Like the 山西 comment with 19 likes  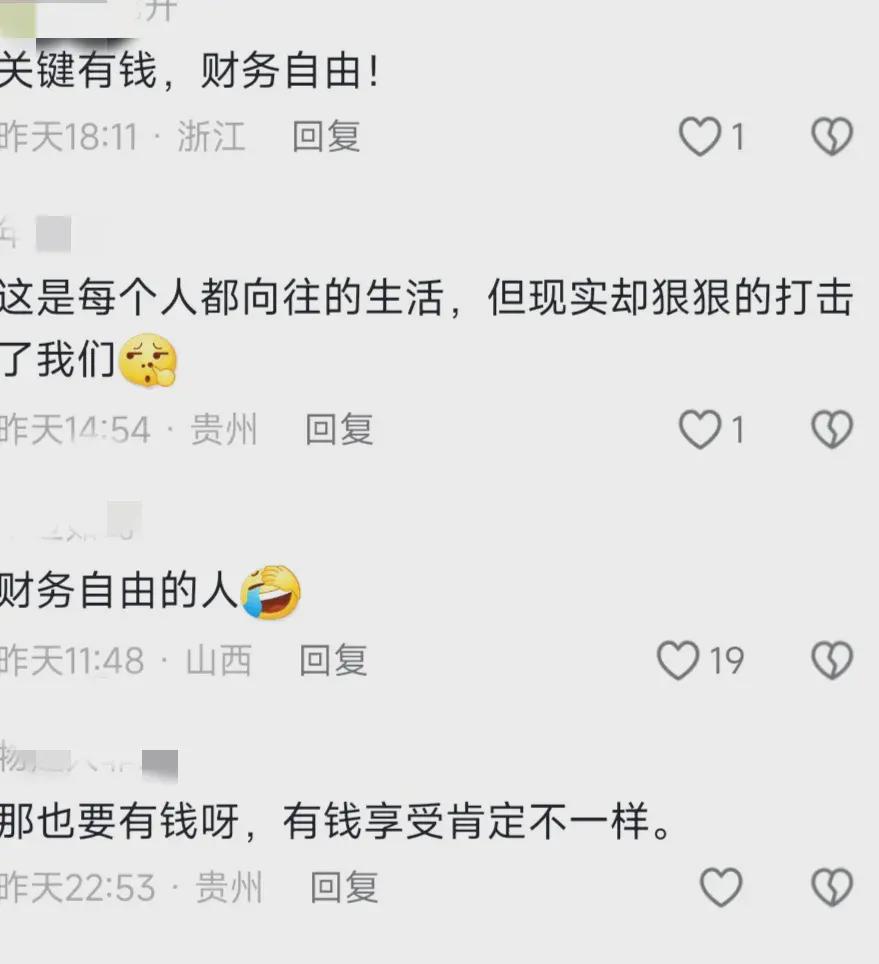pyautogui.click(x=678, y=660)
